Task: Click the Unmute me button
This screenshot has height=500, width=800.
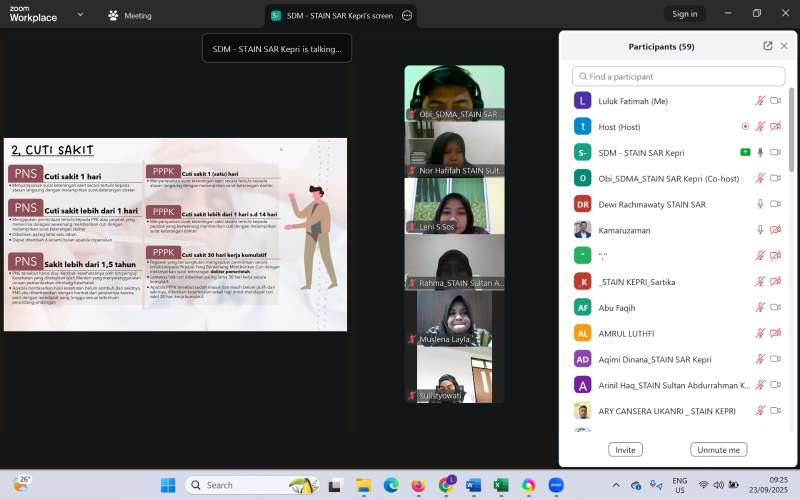Action: [718, 450]
